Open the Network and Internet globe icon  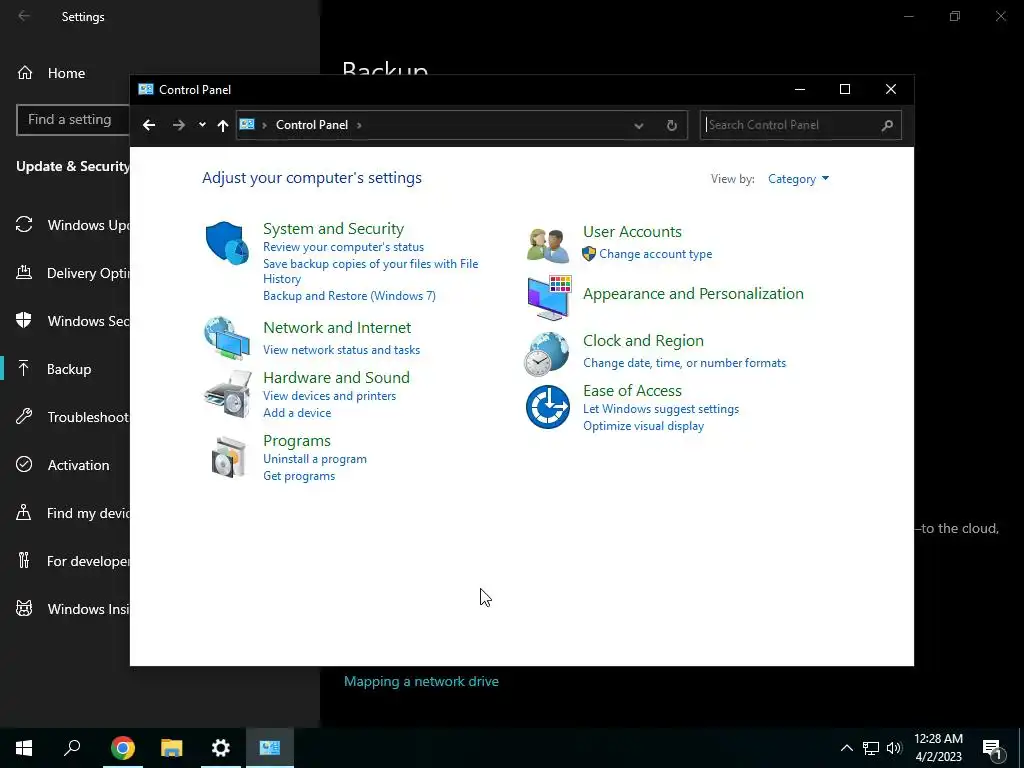click(227, 338)
